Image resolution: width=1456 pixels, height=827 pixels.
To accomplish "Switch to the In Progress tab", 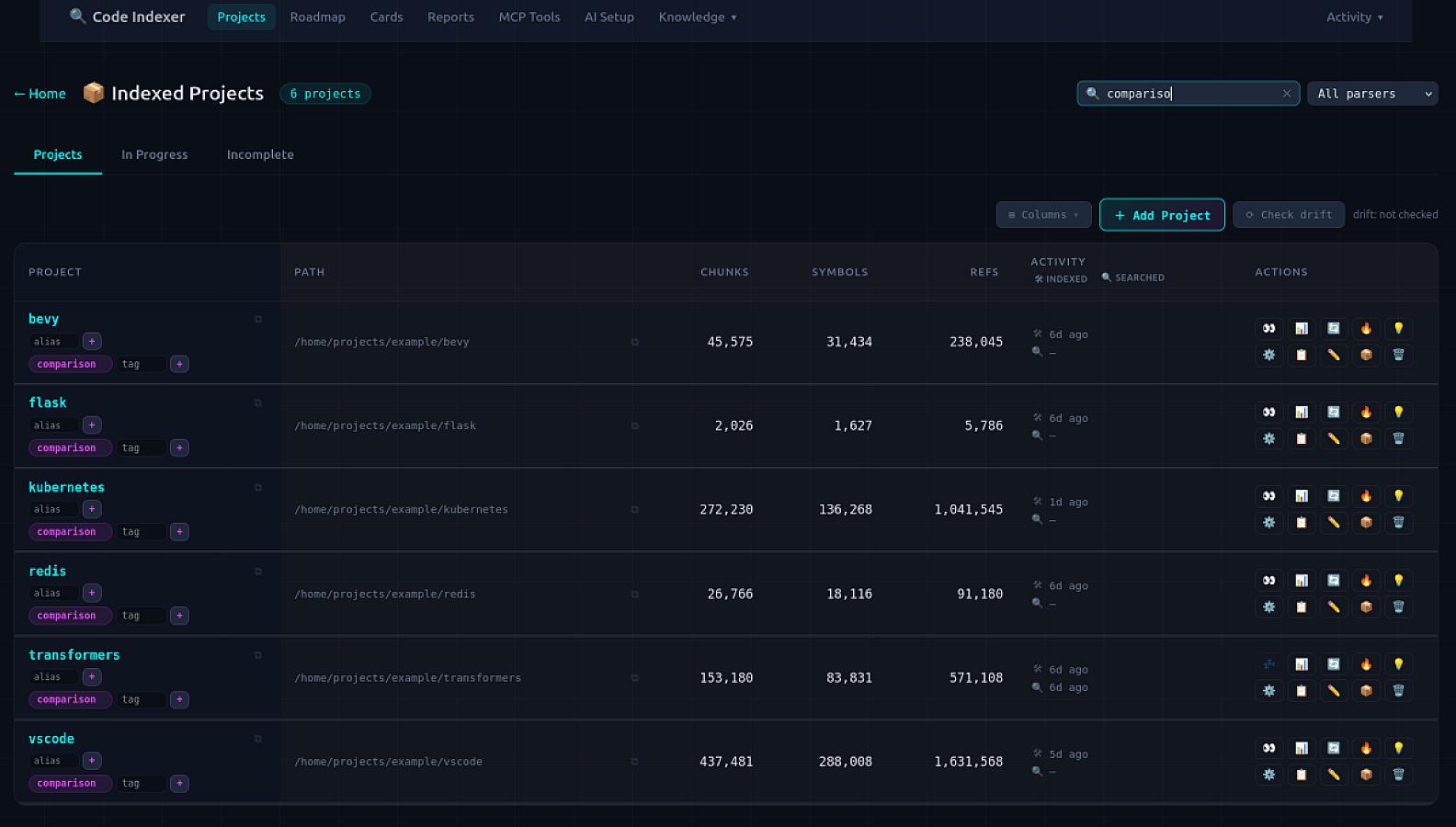I will tap(154, 154).
